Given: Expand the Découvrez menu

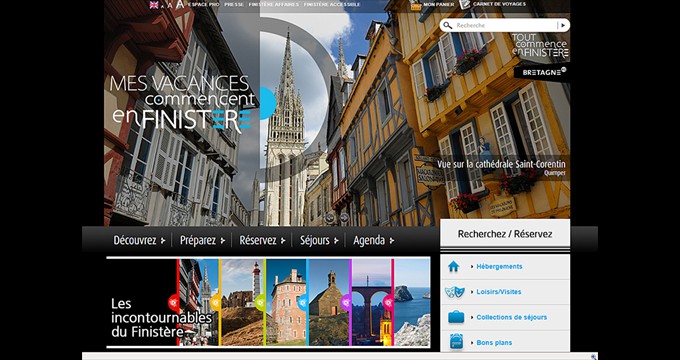Looking at the screenshot, I should point(139,240).
